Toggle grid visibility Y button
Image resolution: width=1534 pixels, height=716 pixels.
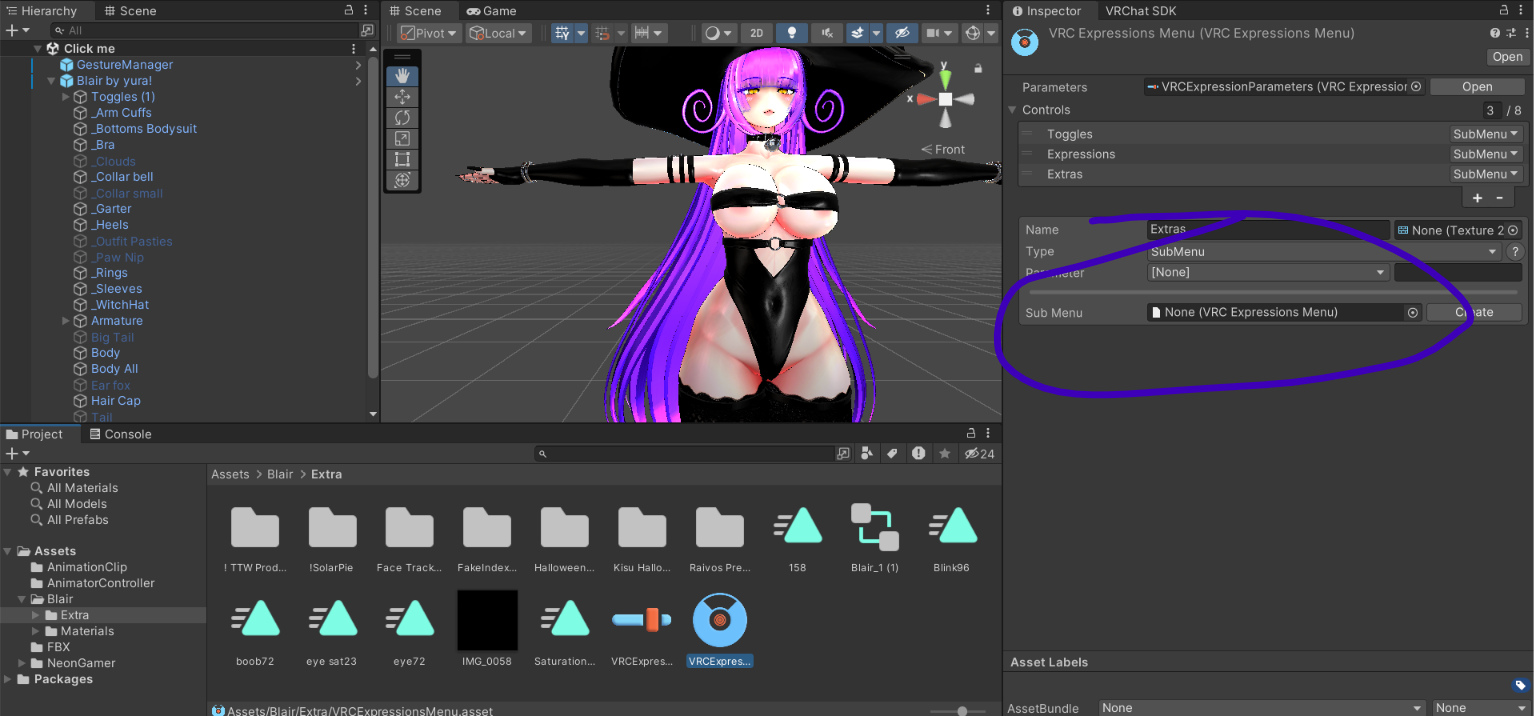coord(563,33)
